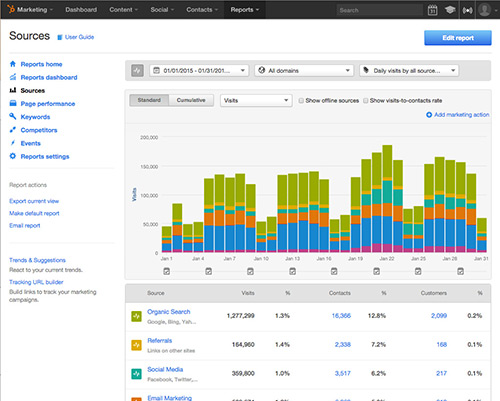This screenshot has width=500, height=401.
Task: Click the Add marketing action plus icon
Action: (429, 115)
